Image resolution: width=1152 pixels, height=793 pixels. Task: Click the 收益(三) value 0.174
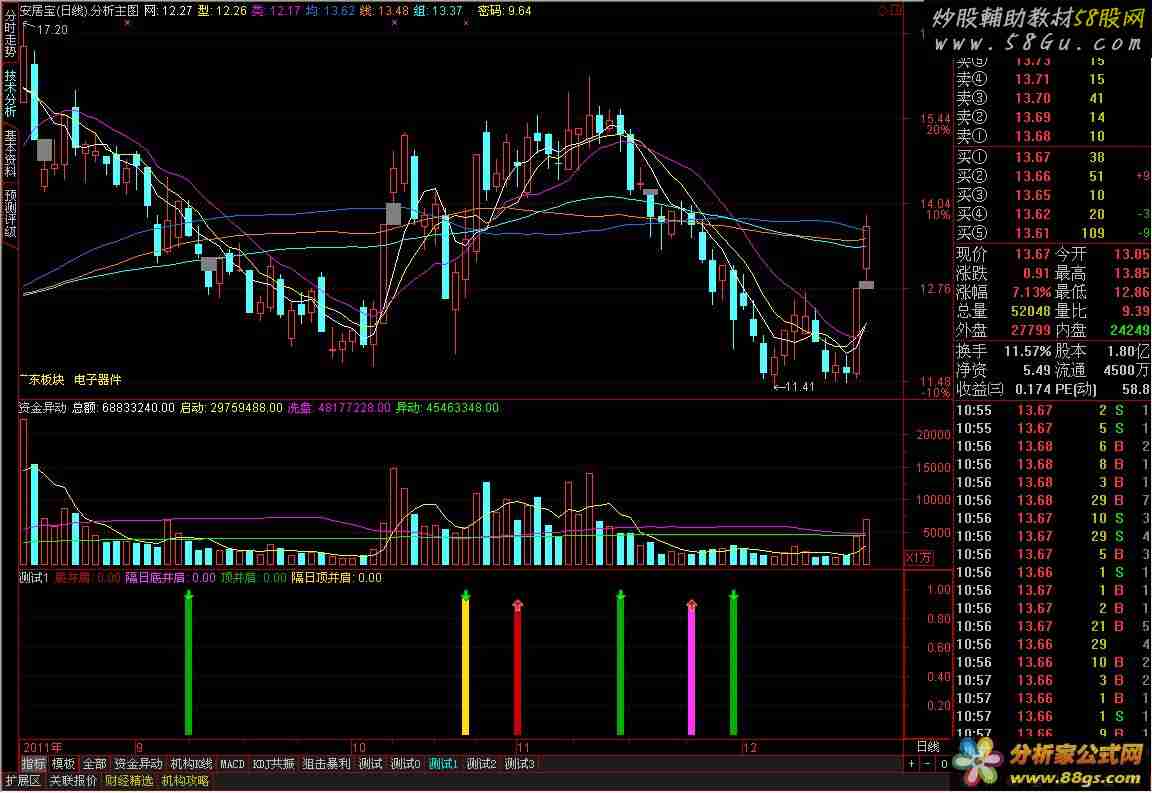(x=1033, y=390)
